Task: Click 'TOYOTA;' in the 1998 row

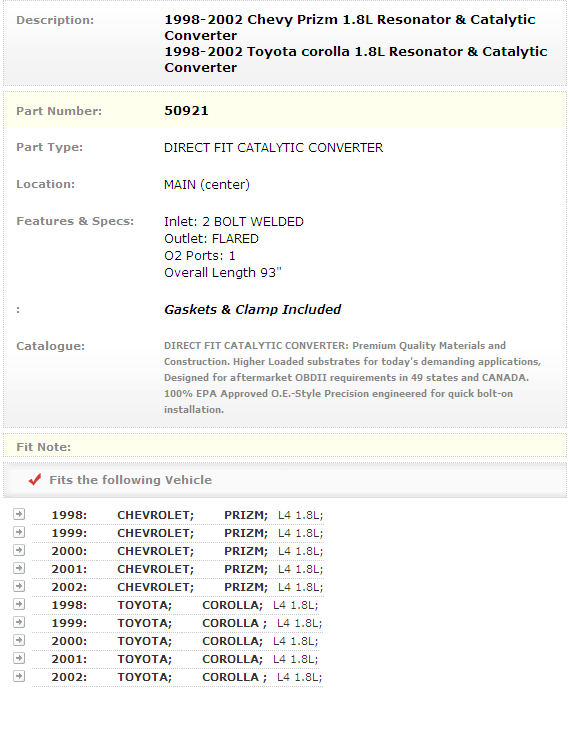Action: click(144, 605)
